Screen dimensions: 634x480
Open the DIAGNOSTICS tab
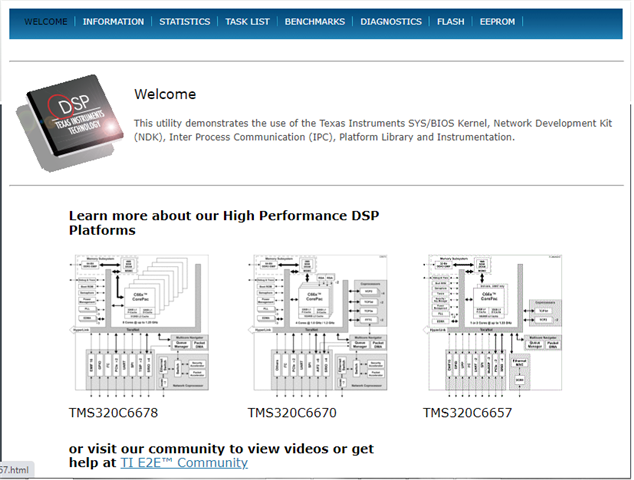[391, 22]
